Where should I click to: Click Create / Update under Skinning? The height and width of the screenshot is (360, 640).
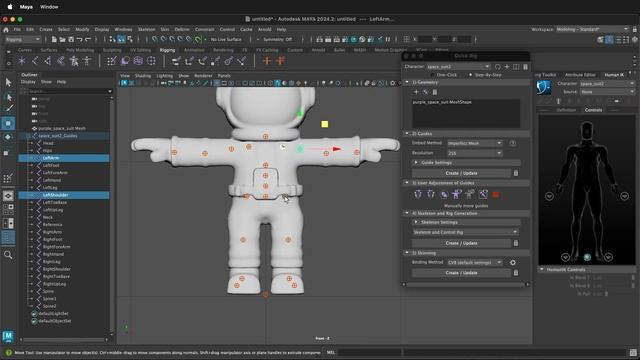point(461,273)
